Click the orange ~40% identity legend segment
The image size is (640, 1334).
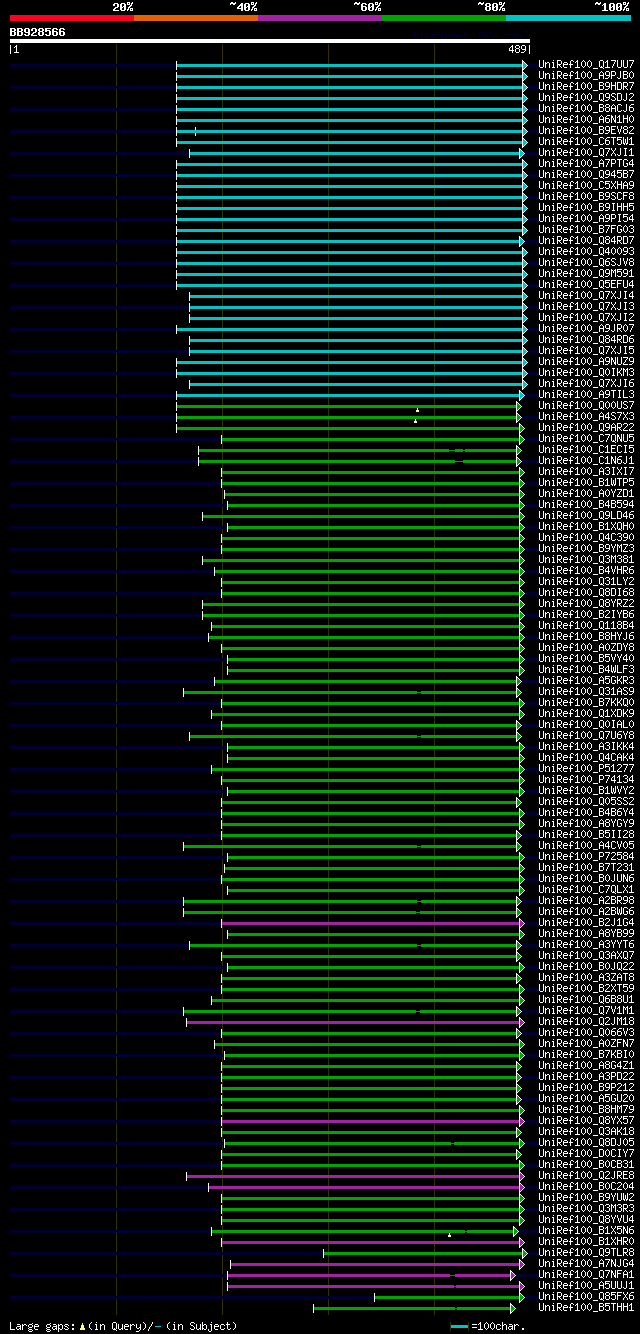click(x=196, y=18)
